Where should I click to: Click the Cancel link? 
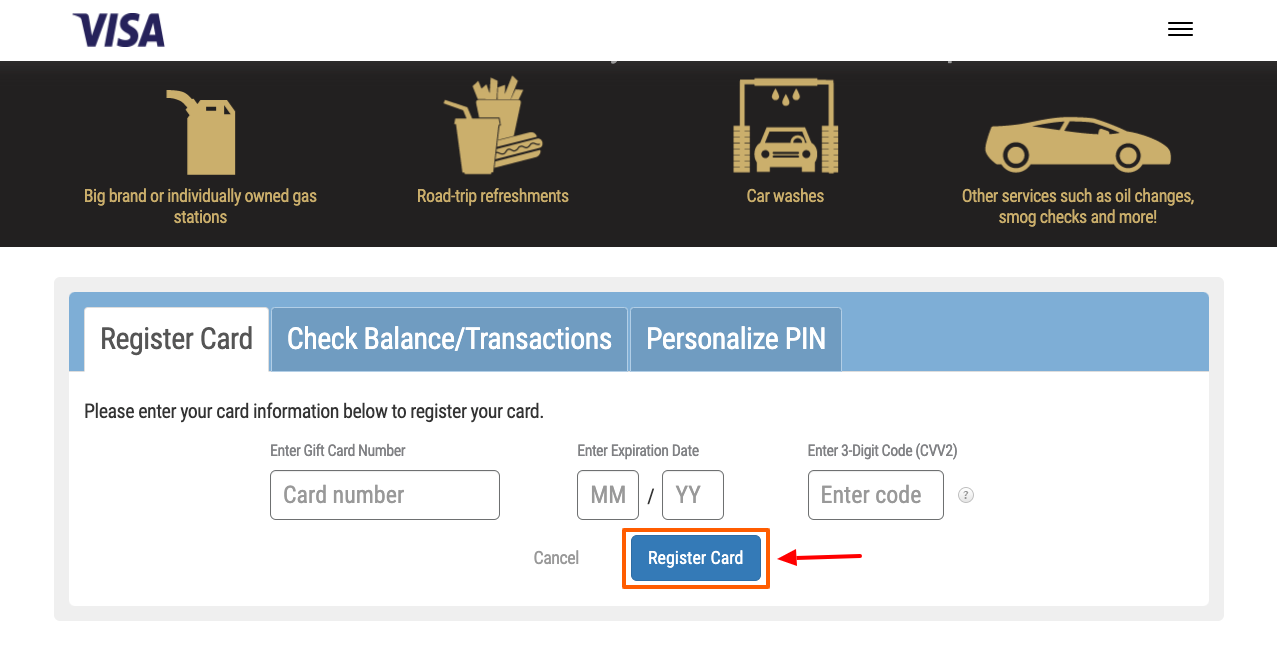coord(556,557)
